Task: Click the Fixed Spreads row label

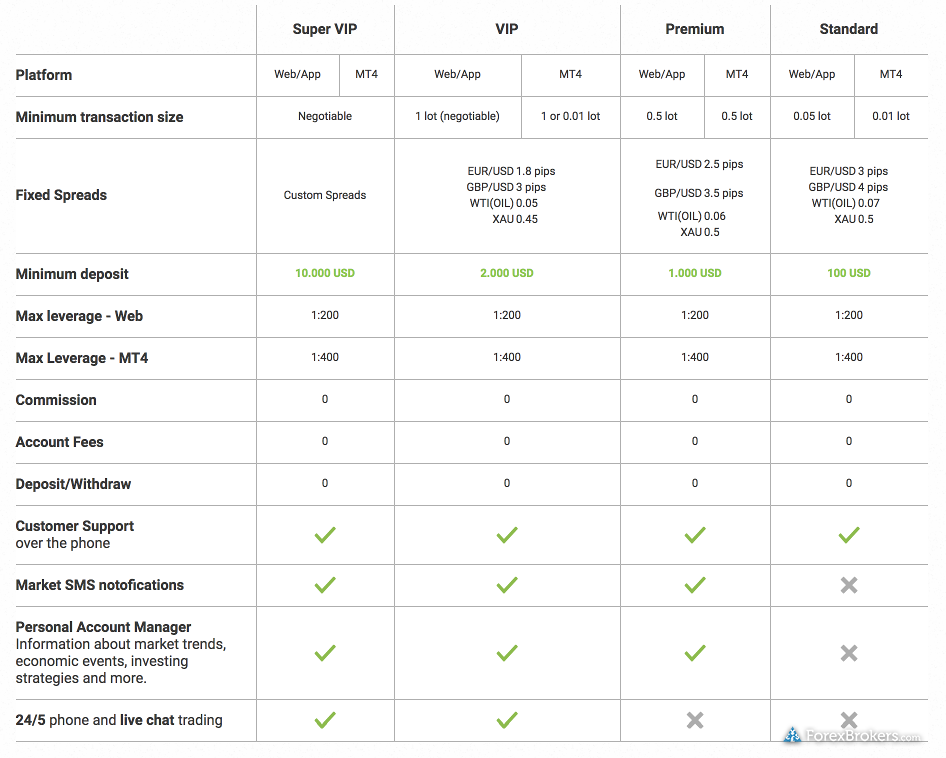Action: [x=61, y=196]
